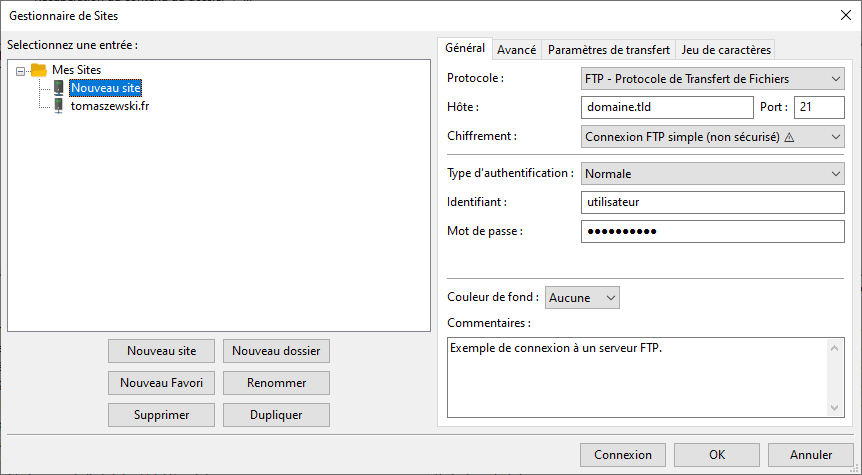Click the Connexion button

click(x=623, y=455)
